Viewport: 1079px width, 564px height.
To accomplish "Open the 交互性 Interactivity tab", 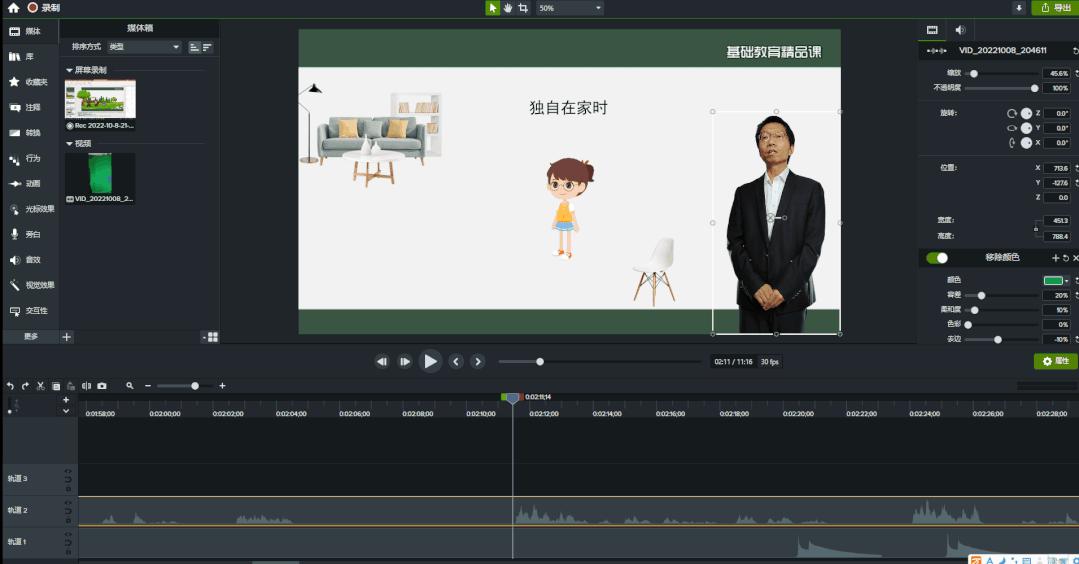I will [28, 311].
